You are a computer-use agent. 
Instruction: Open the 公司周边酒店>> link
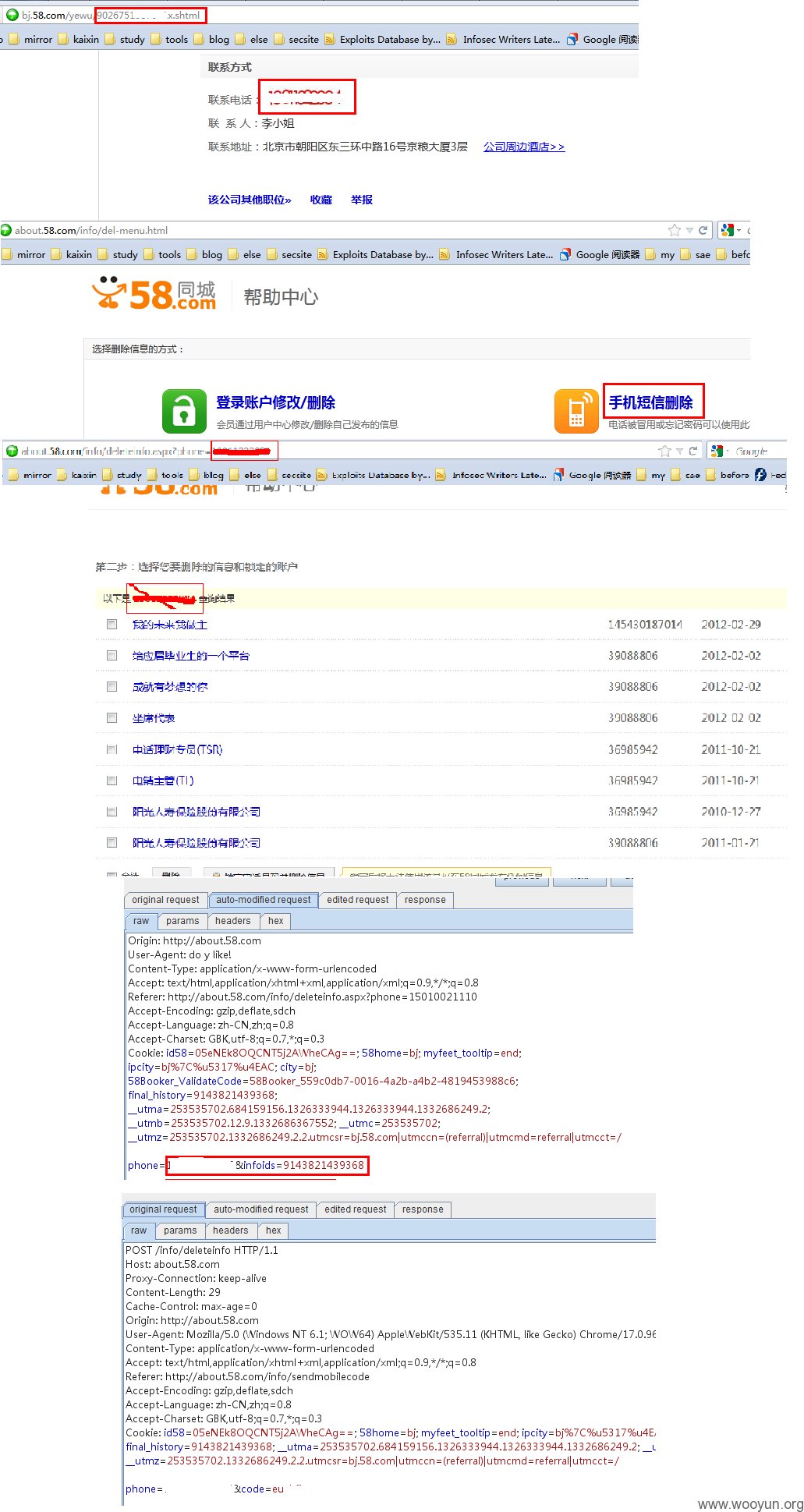pyautogui.click(x=524, y=147)
